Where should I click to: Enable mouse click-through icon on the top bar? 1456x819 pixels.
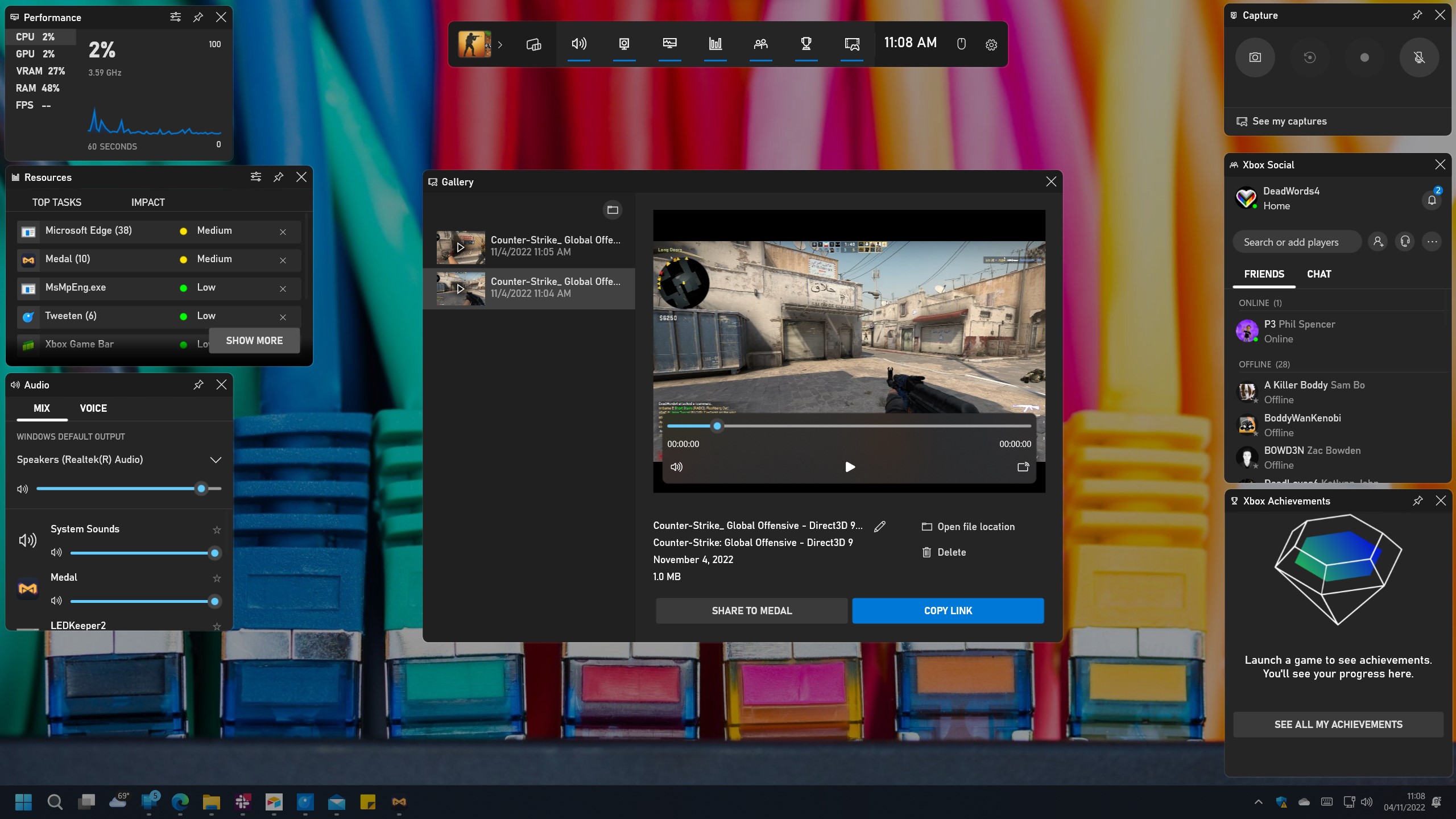(961, 44)
